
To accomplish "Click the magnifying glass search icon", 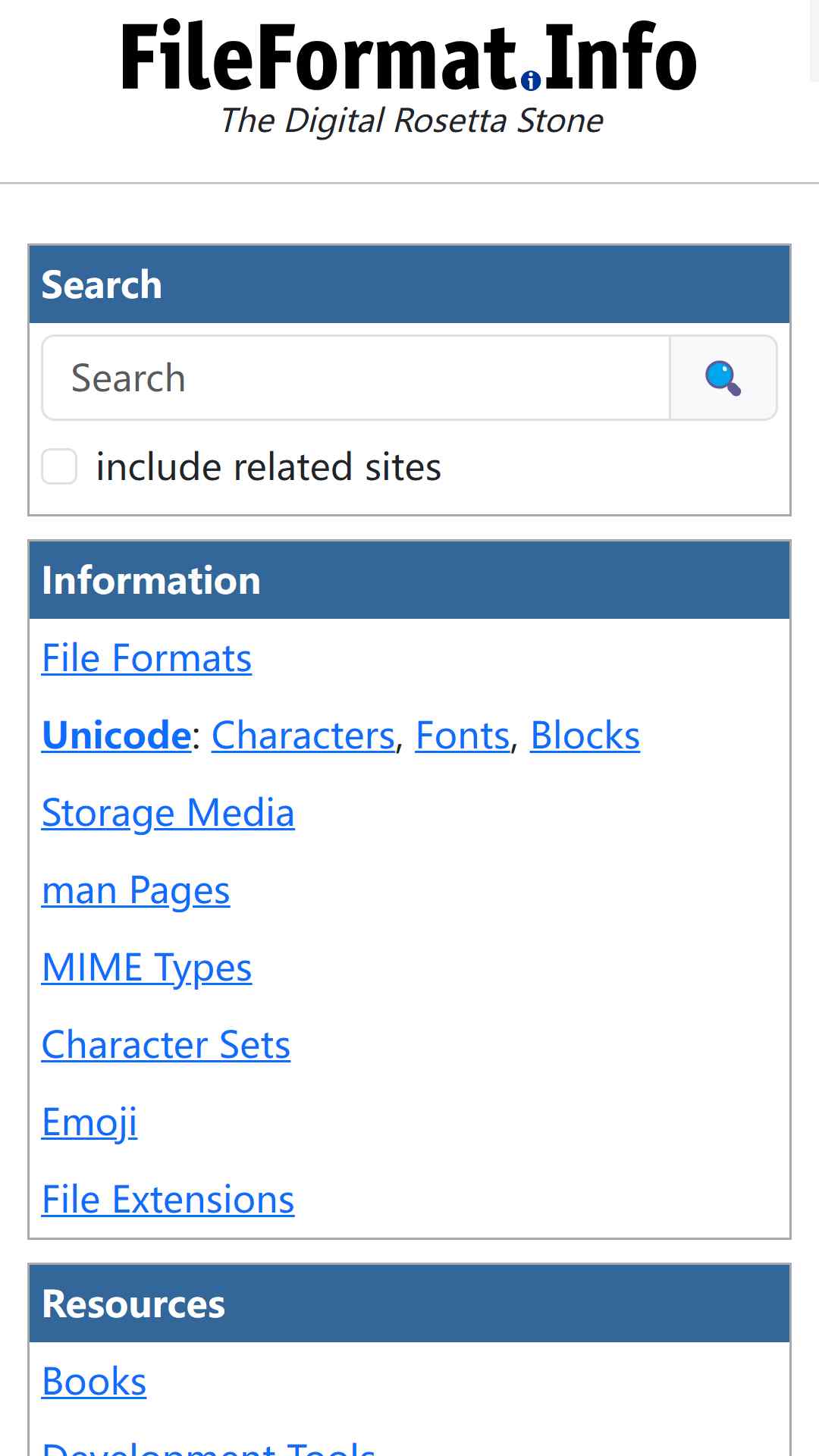I will coord(723,378).
